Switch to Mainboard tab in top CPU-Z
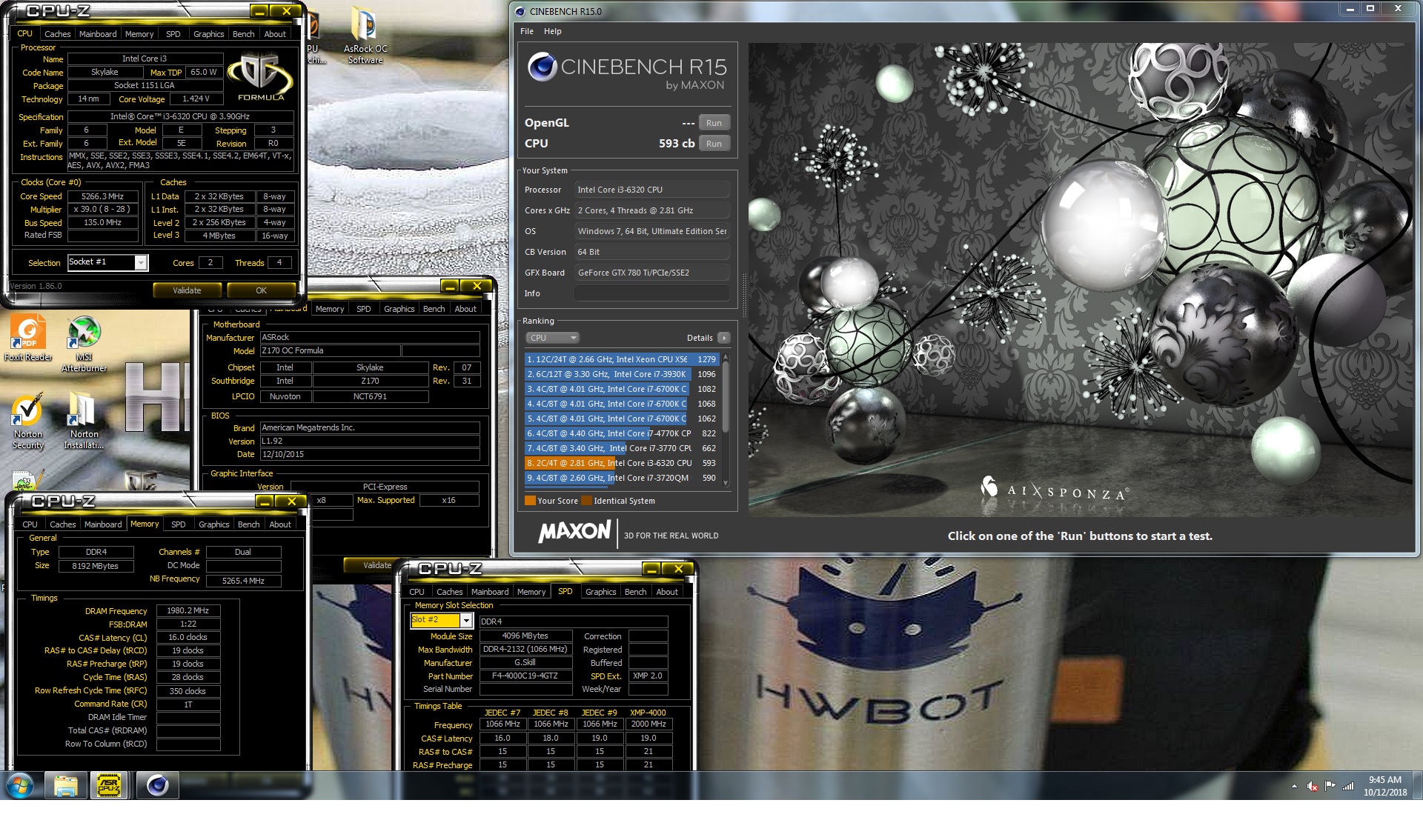 click(x=98, y=34)
